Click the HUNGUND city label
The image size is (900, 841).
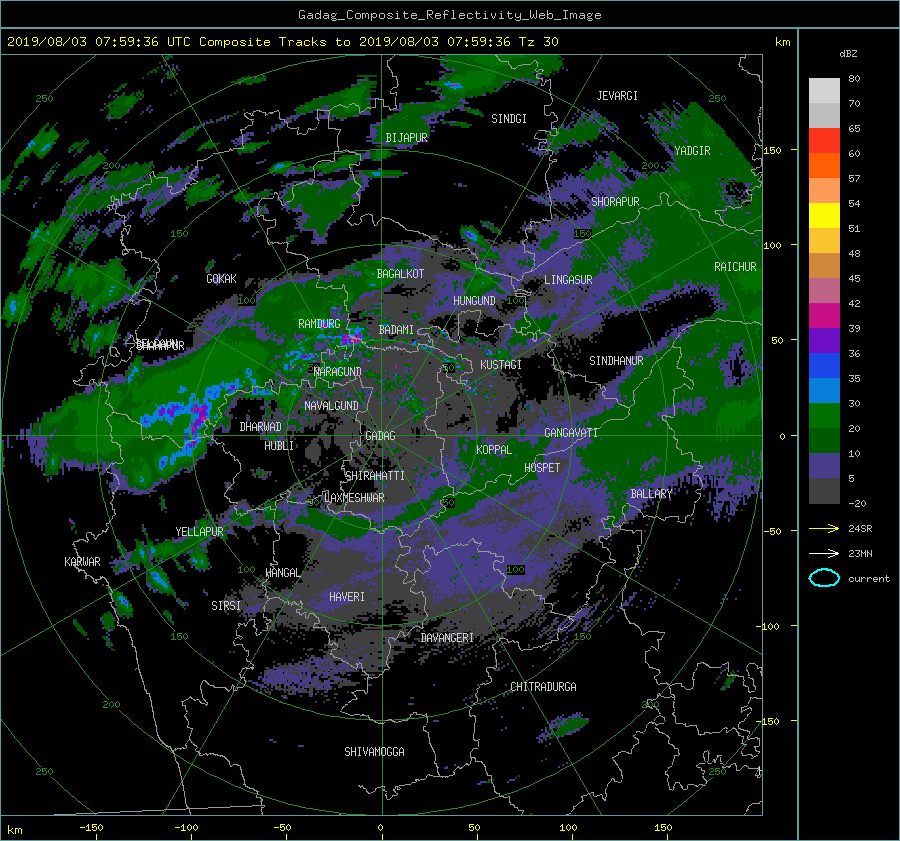coord(474,301)
